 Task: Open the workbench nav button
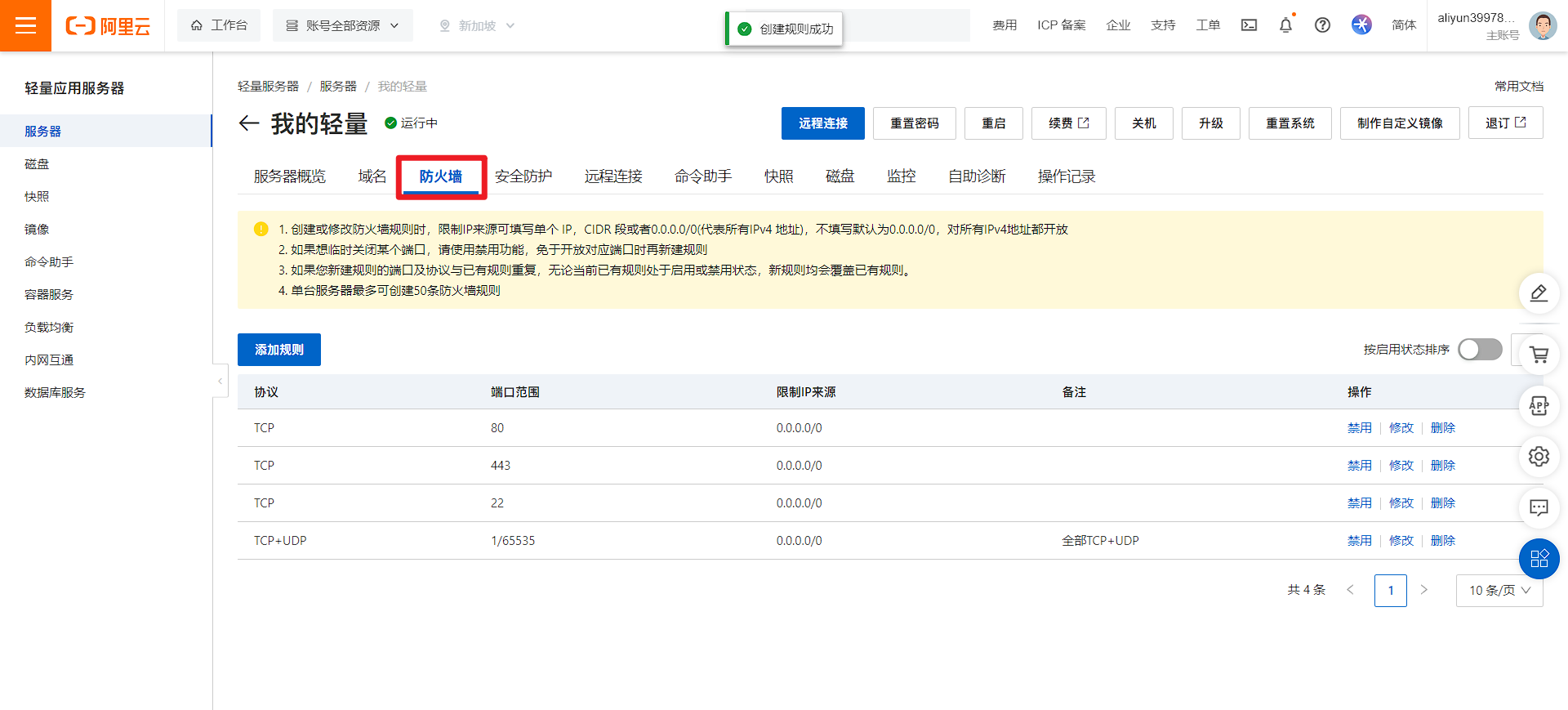click(219, 25)
